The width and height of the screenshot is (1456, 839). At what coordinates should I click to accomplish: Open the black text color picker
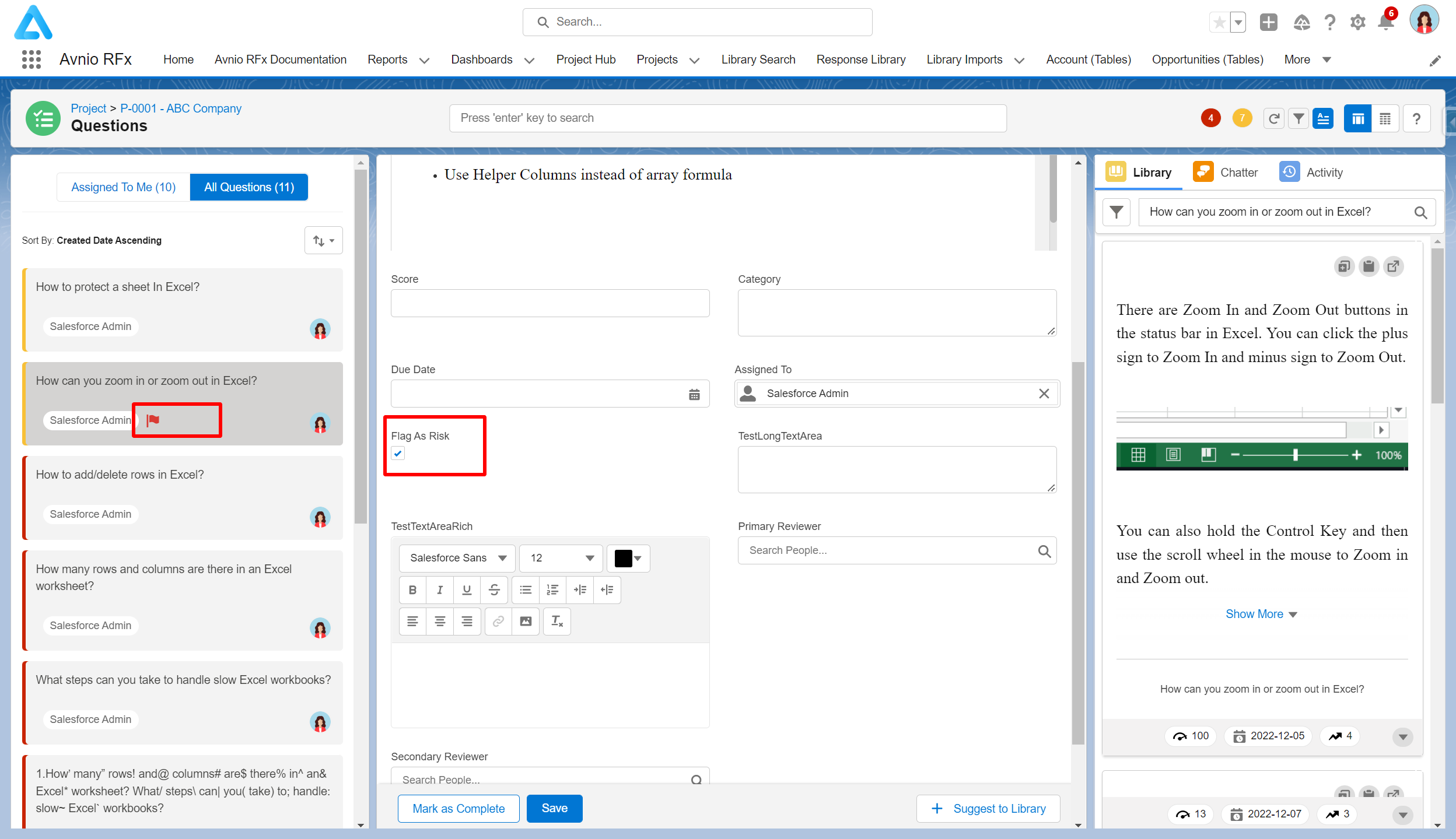628,559
